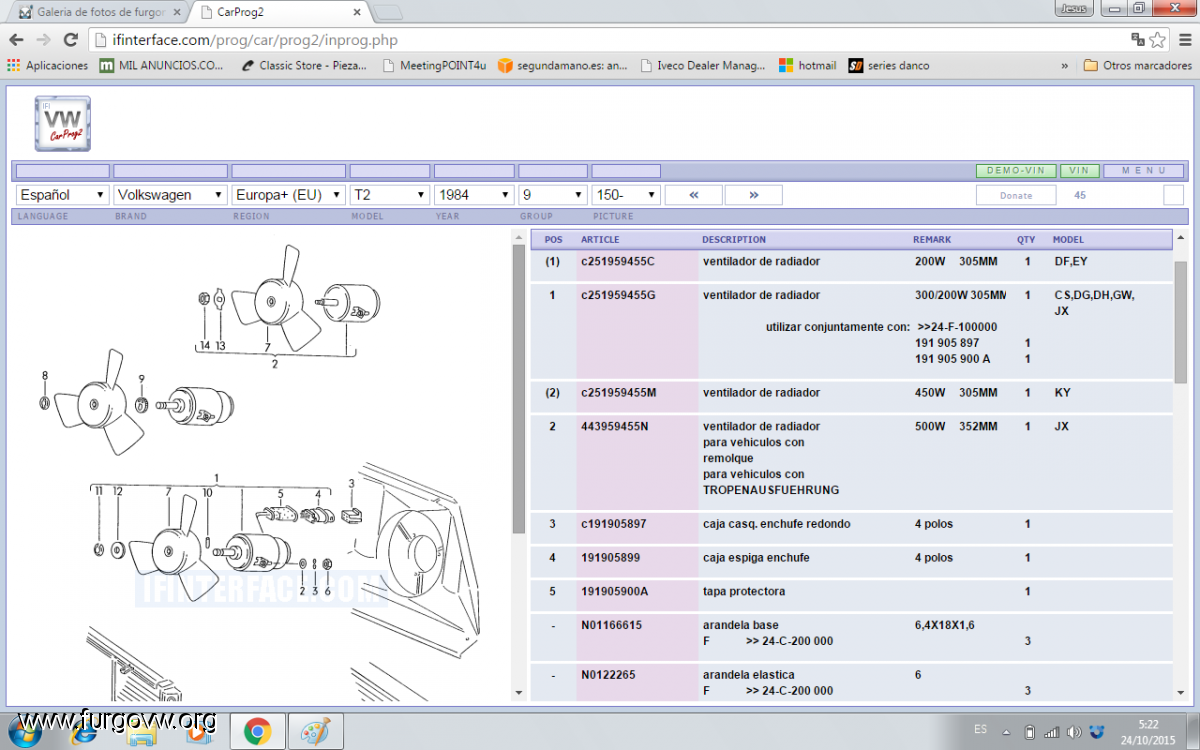Screen dimensions: 1200x750
Task: Select article c251959455G
Action: pyautogui.click(x=618, y=295)
